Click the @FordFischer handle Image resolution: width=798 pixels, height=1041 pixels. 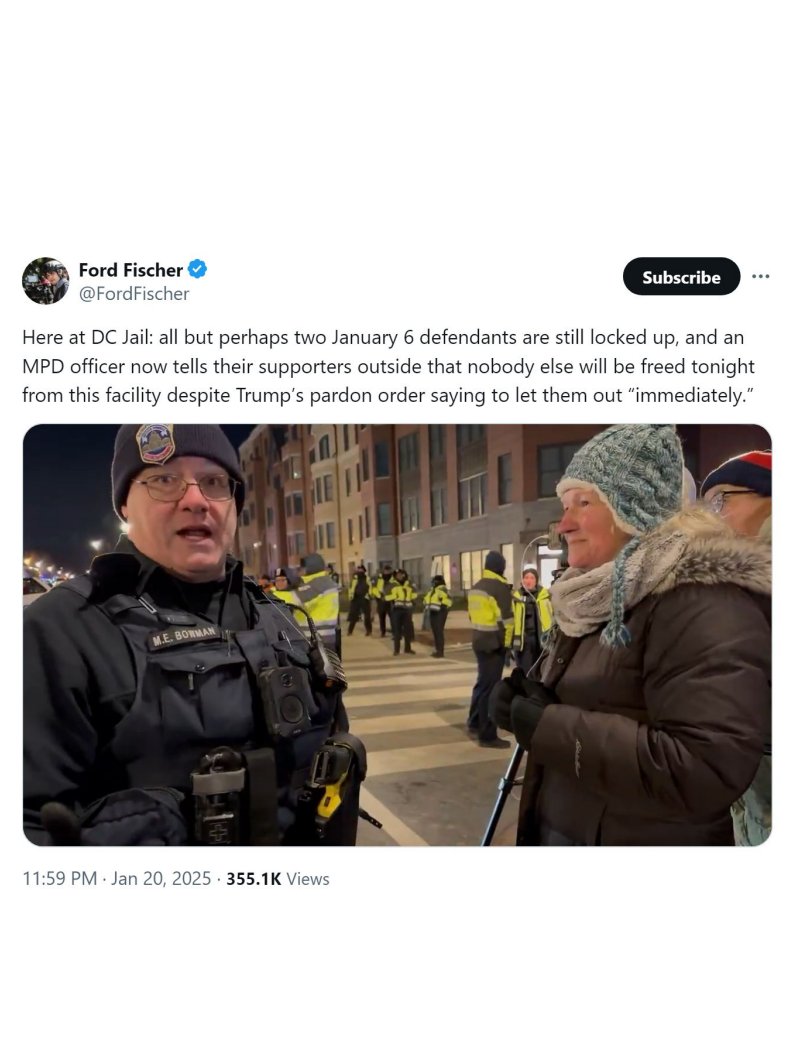click(134, 293)
